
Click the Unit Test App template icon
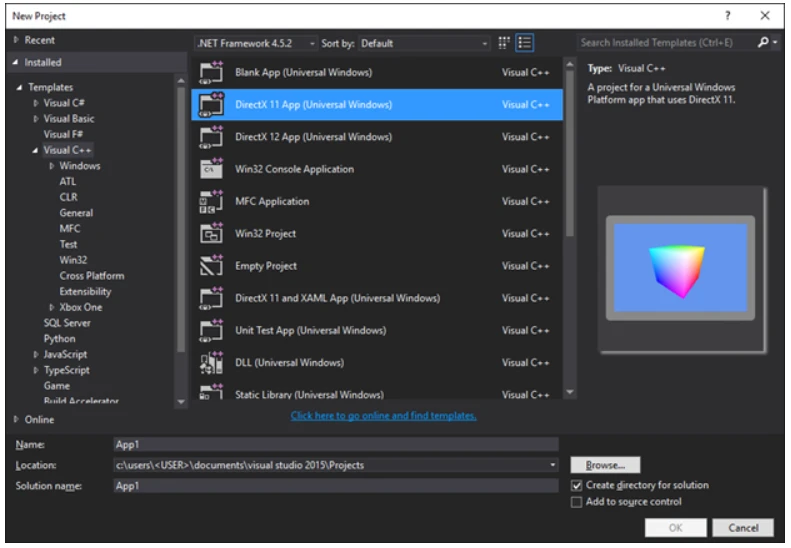click(x=211, y=331)
